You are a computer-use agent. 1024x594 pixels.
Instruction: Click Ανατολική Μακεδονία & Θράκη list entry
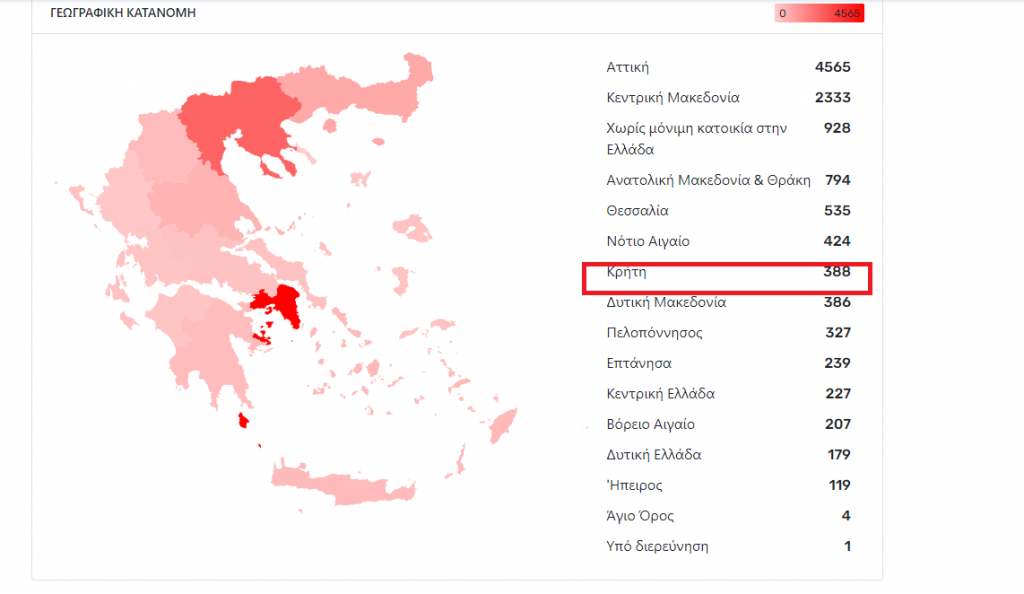pyautogui.click(x=708, y=181)
